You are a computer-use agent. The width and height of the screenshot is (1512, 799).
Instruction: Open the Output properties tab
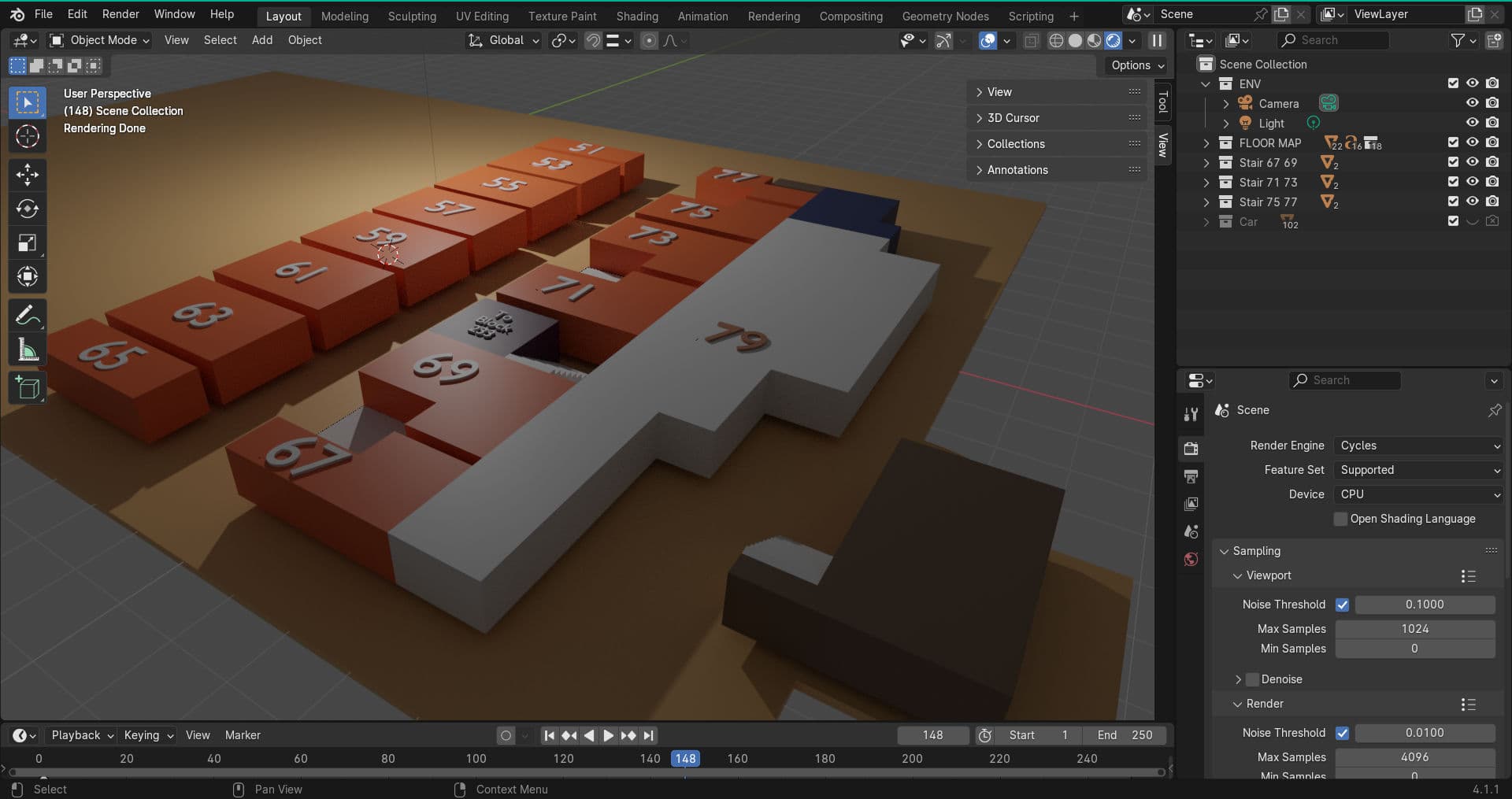point(1191,476)
